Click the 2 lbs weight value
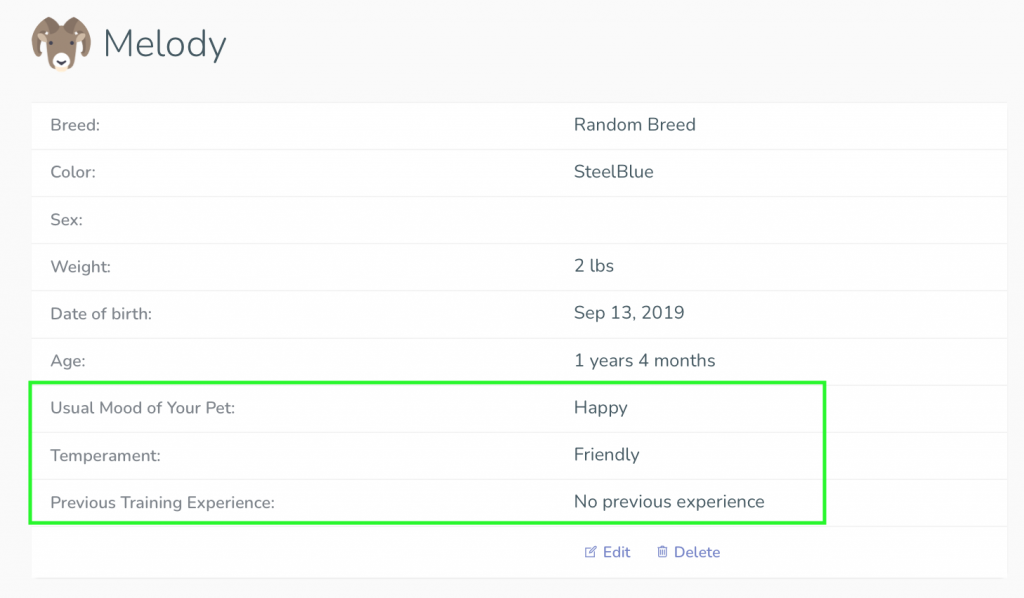 coord(594,266)
